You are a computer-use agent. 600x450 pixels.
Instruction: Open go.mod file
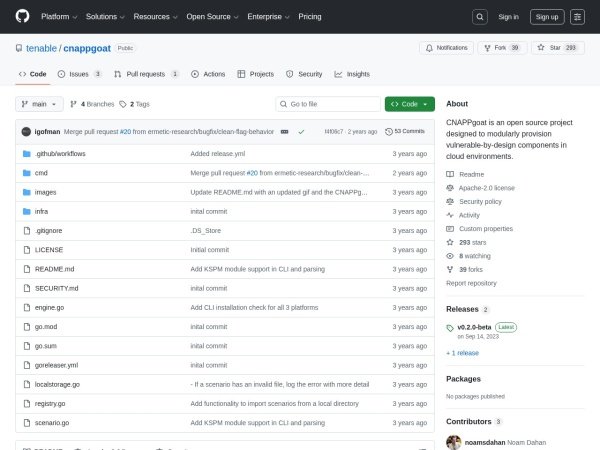(46, 327)
